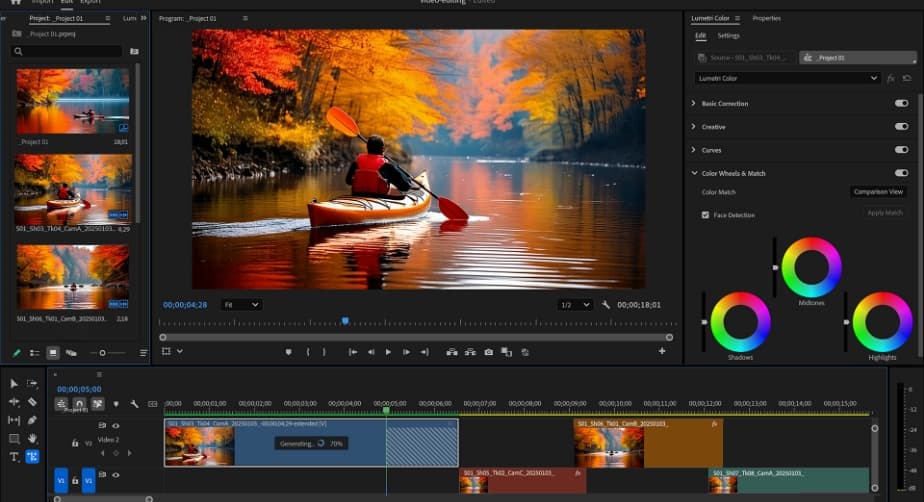Image resolution: width=924 pixels, height=502 pixels.
Task: Toggle timeline snapping magnet icon
Action: pyautogui.click(x=79, y=404)
